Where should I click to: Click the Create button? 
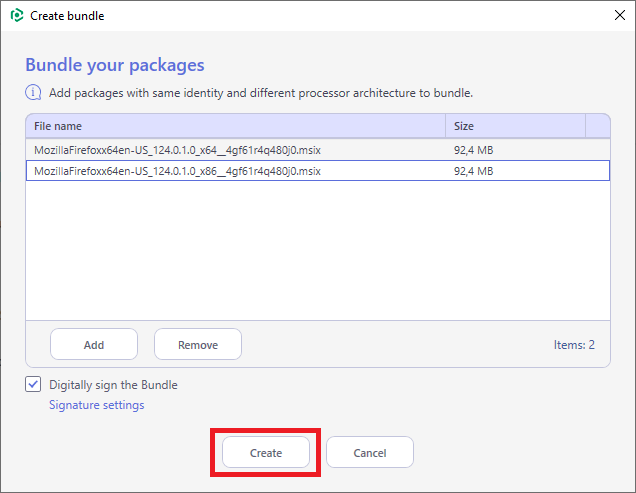(x=266, y=452)
